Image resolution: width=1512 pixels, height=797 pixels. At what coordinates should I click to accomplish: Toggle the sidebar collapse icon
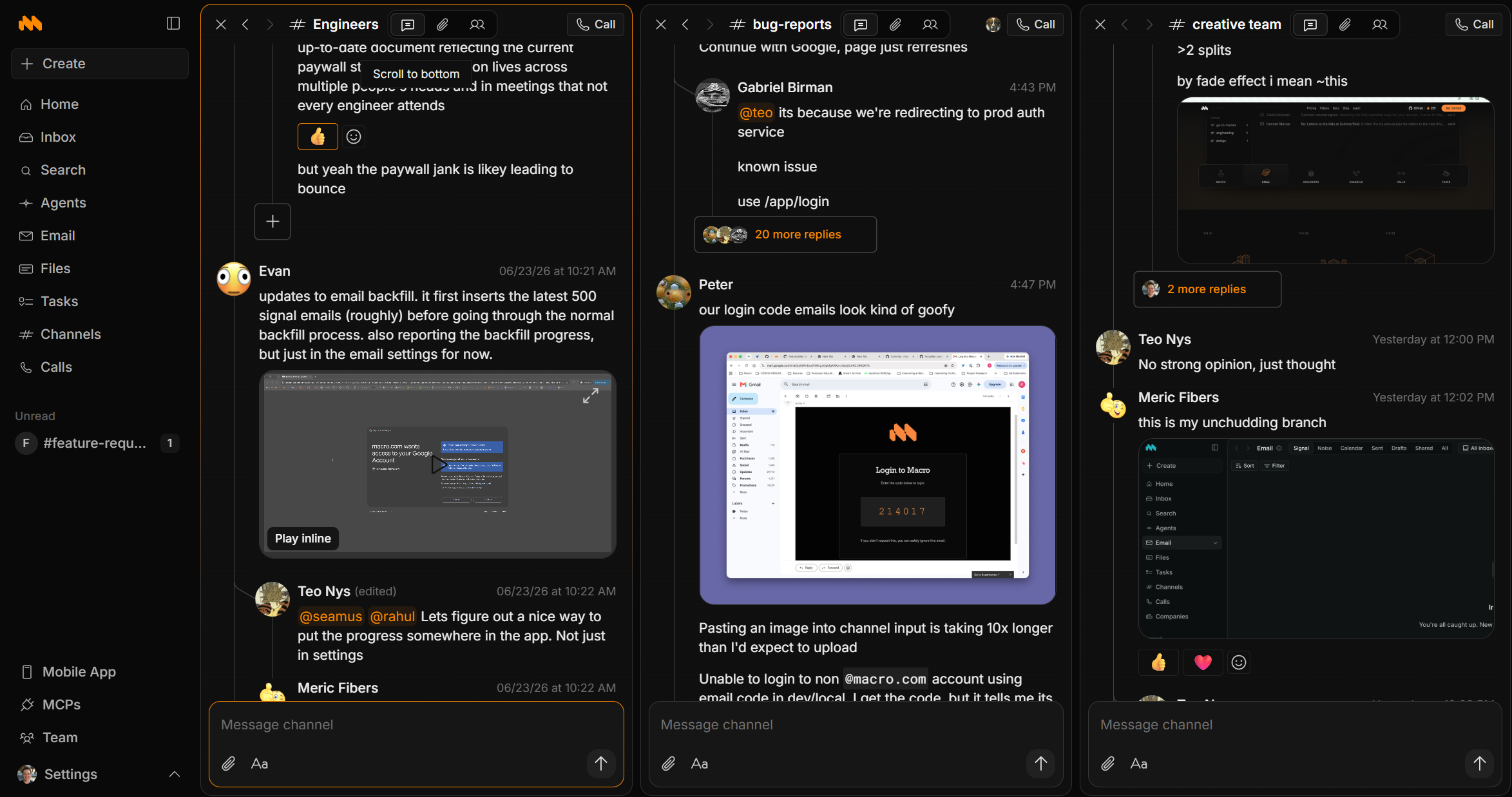coord(173,24)
